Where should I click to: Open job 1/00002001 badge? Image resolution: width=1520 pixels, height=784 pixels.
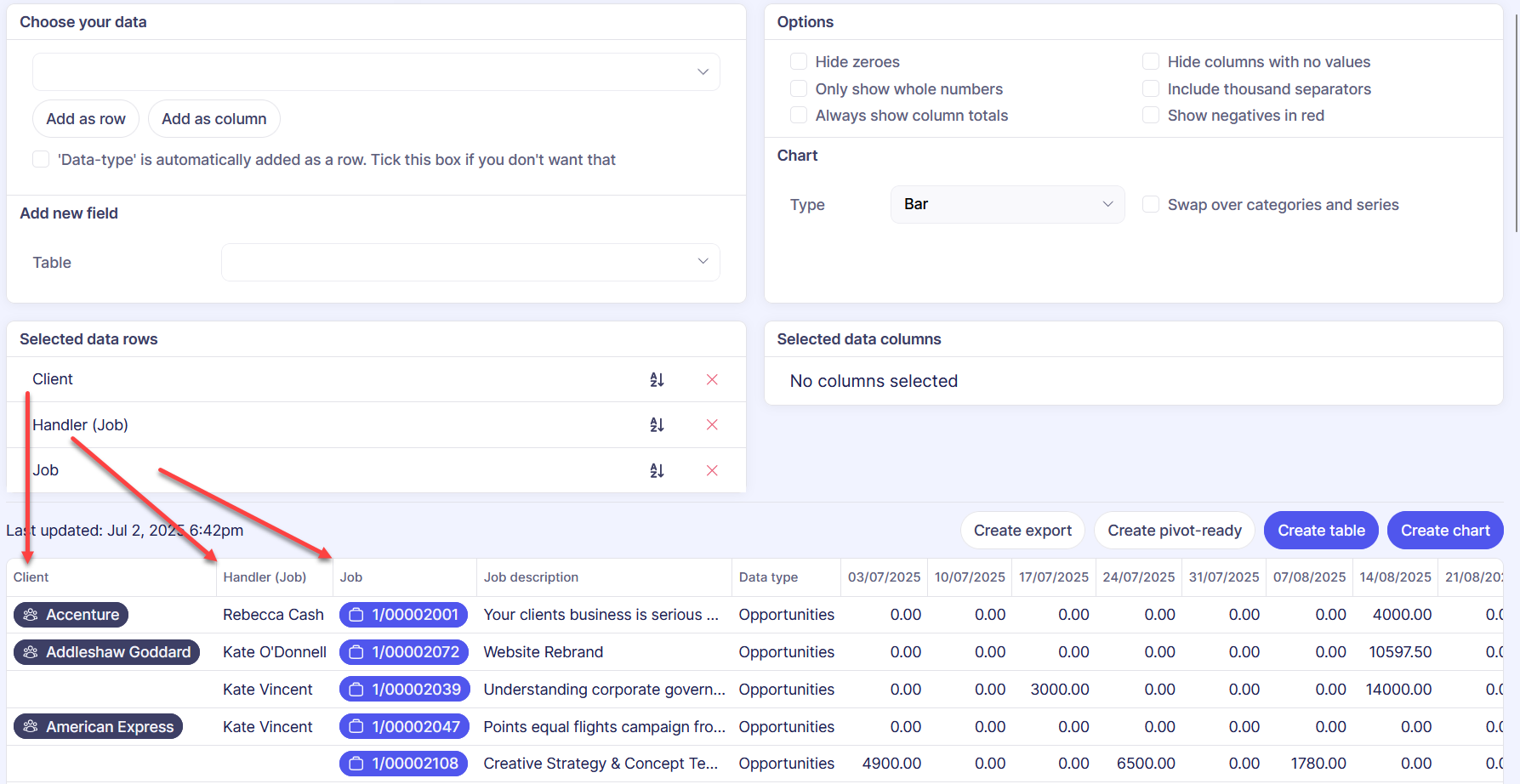404,615
